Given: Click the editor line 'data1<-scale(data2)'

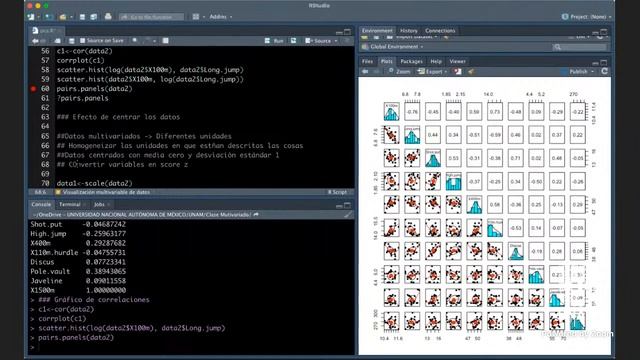Looking at the screenshot, I should click(x=95, y=183).
